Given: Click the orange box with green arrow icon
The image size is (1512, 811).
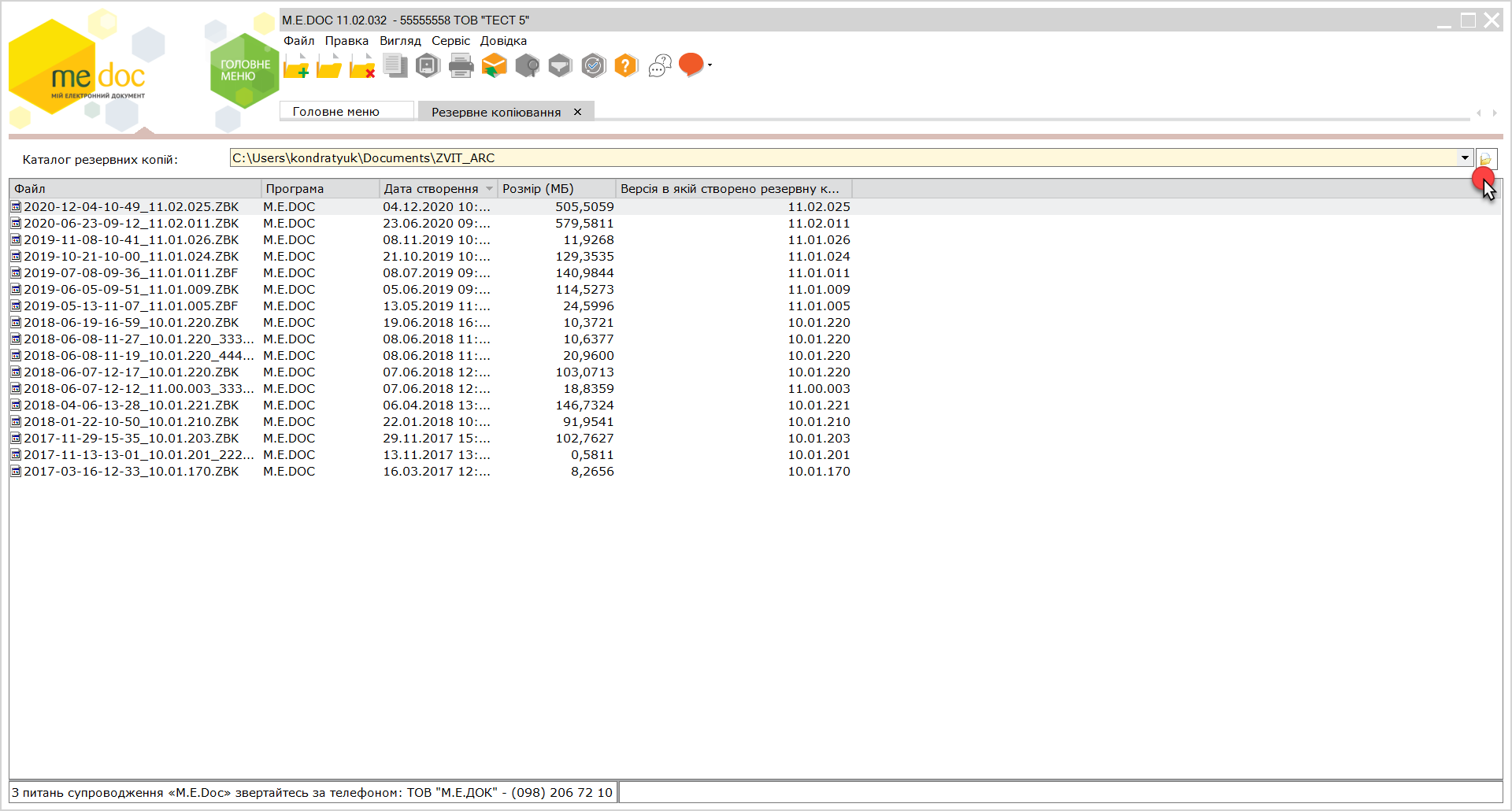Looking at the screenshot, I should coord(495,66).
